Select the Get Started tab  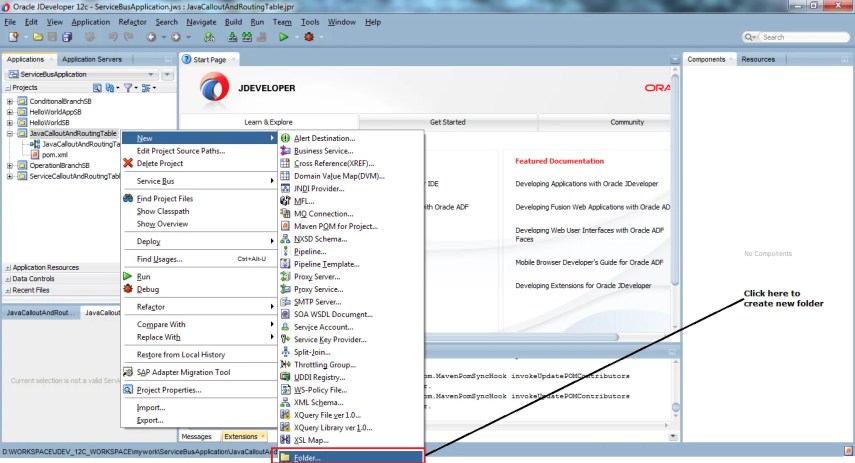click(x=448, y=122)
